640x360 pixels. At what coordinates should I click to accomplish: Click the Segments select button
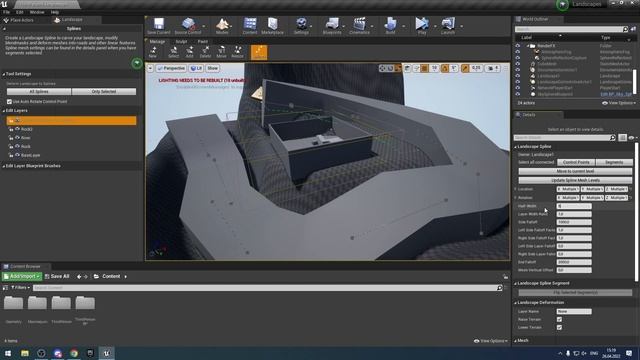click(x=614, y=162)
